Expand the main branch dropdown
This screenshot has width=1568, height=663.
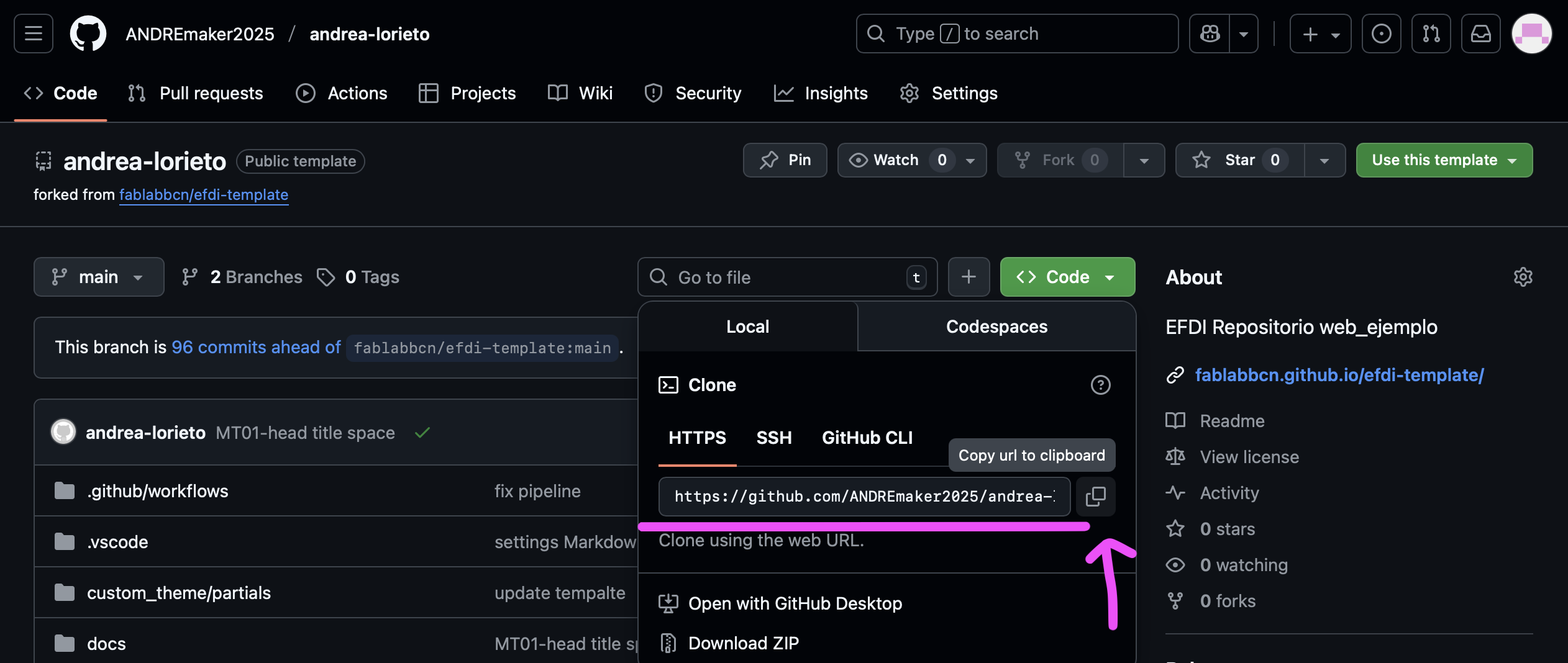click(99, 277)
